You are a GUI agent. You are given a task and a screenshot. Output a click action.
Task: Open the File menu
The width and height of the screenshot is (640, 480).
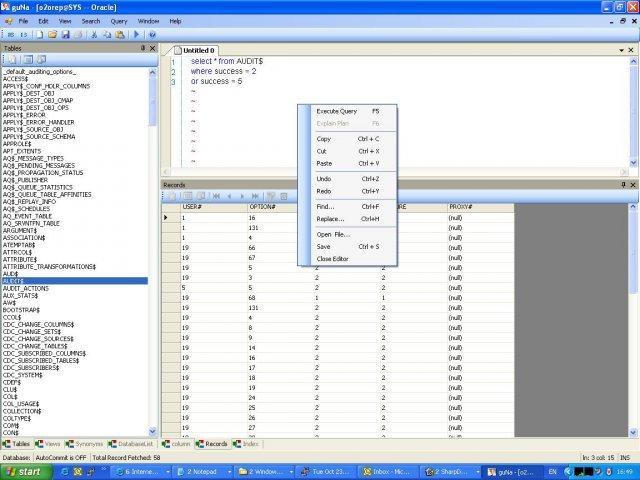click(24, 21)
